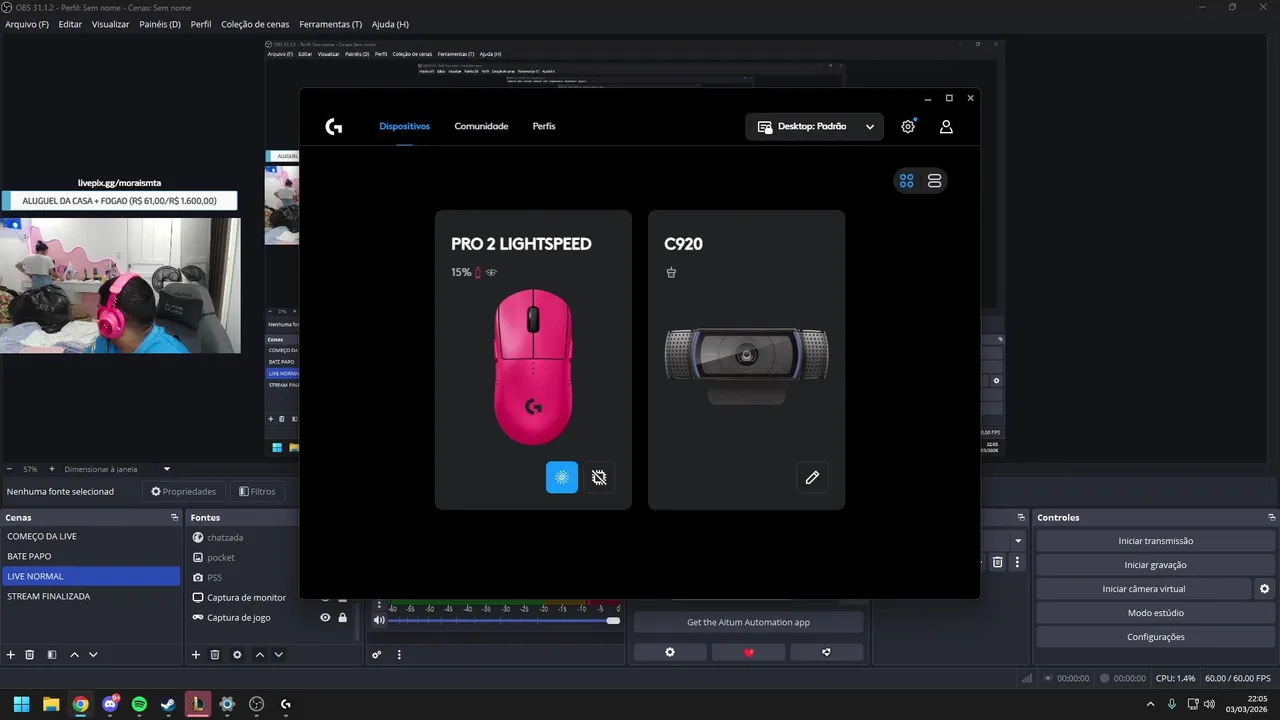Open Steam from the Windows taskbar
Viewport: 1280px width, 720px height.
point(168,704)
